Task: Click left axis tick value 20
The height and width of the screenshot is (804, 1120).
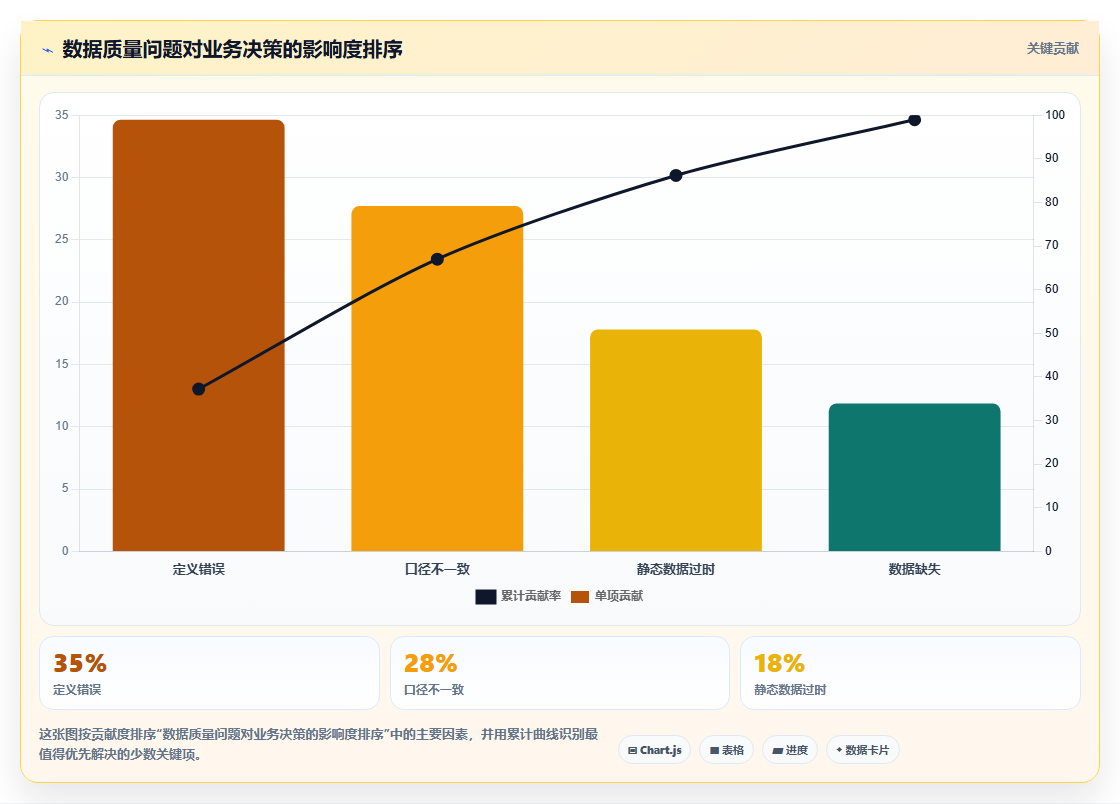Action: tap(62, 301)
